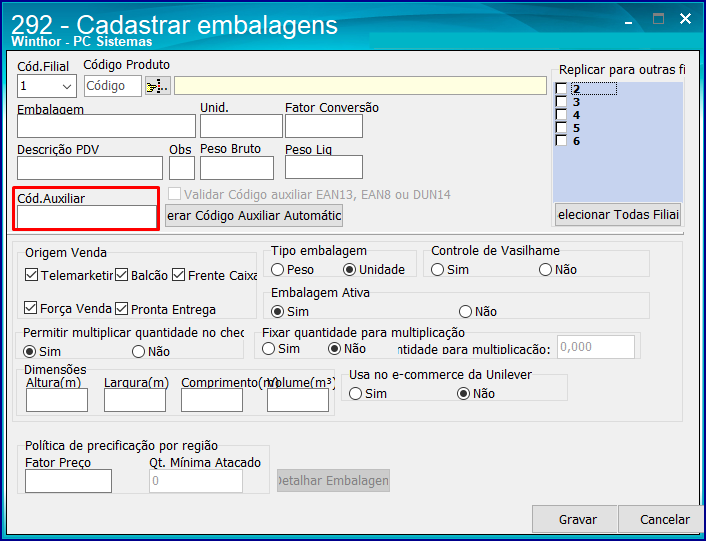Viewport: 706px width, 541px height.
Task: Select Não for Embalagem Ativa
Action: (x=466, y=311)
